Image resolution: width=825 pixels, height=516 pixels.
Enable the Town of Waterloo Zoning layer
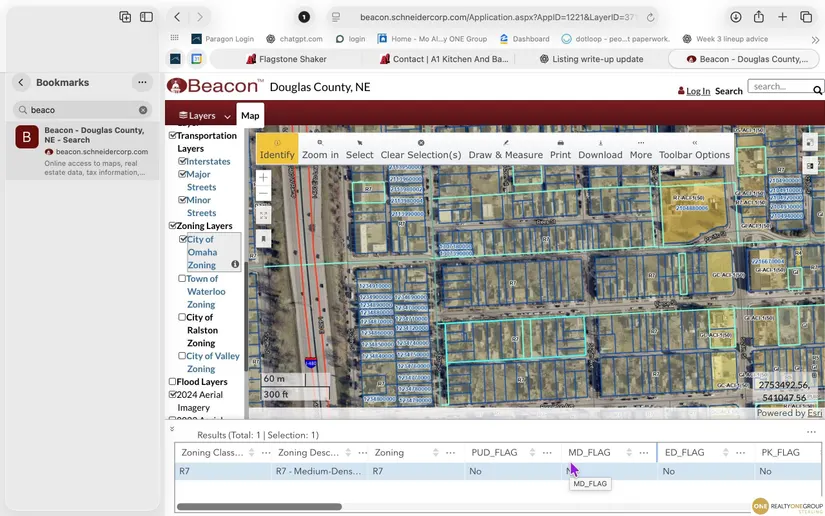pos(183,279)
